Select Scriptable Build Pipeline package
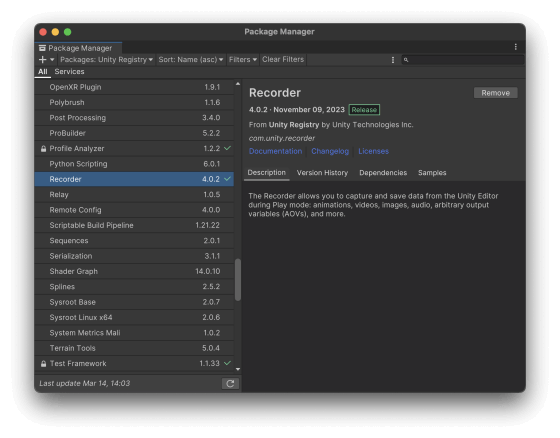This screenshot has width=560, height=438. click(134, 225)
